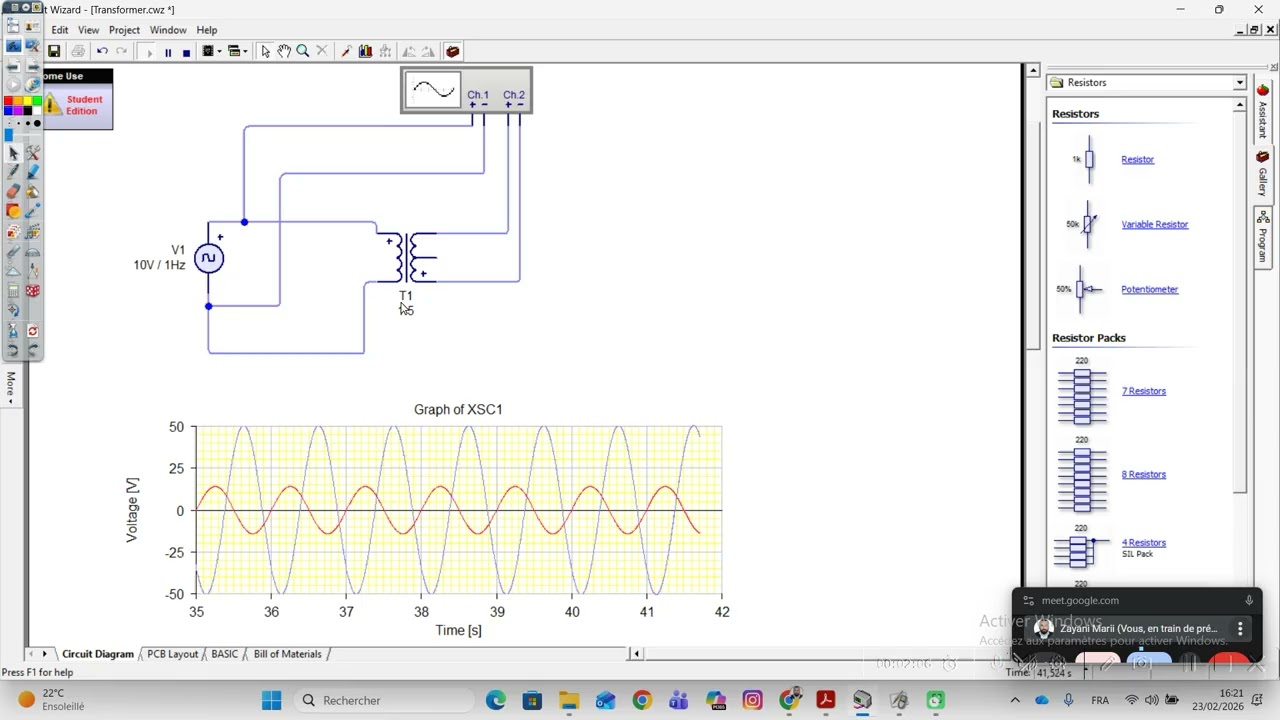
Task: Click the 4 Resistors SIL pack link
Action: tap(1143, 543)
